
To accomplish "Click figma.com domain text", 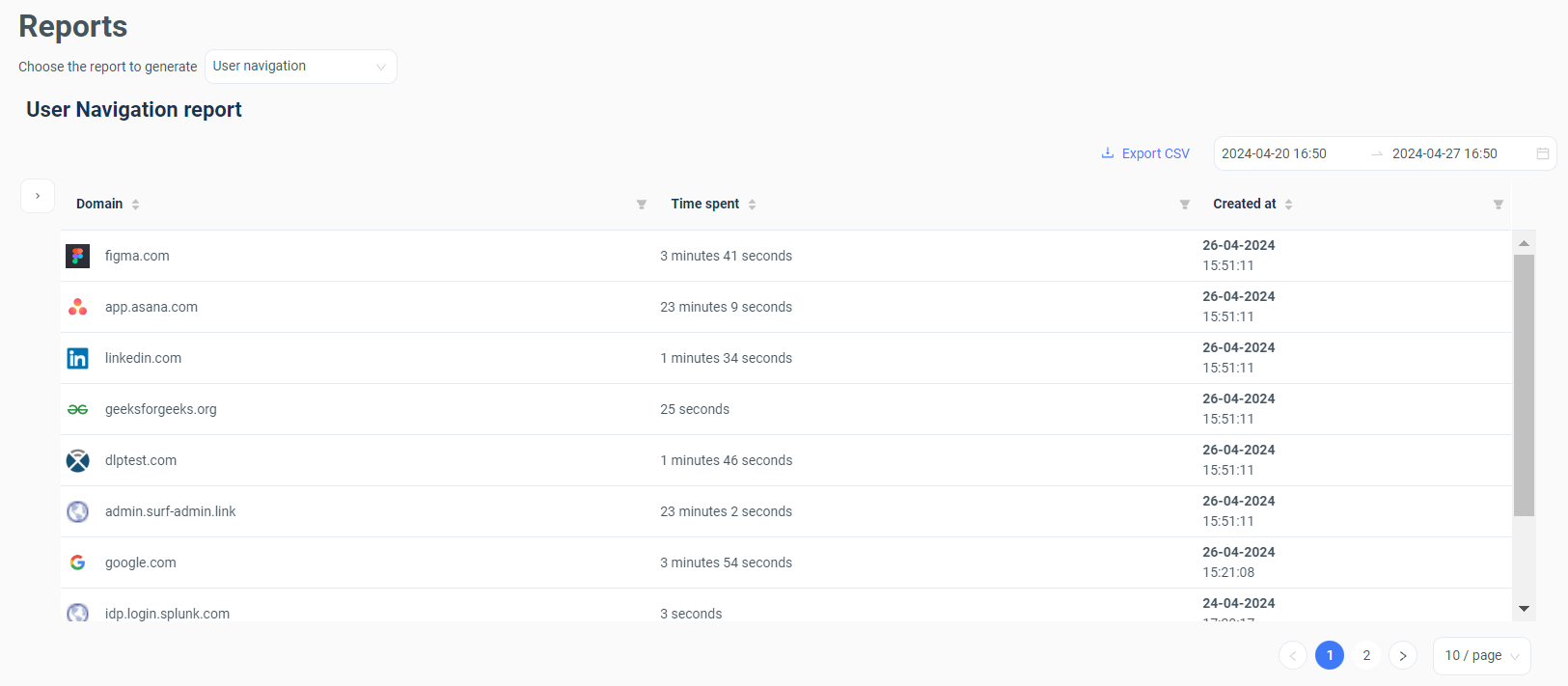I will (x=137, y=256).
